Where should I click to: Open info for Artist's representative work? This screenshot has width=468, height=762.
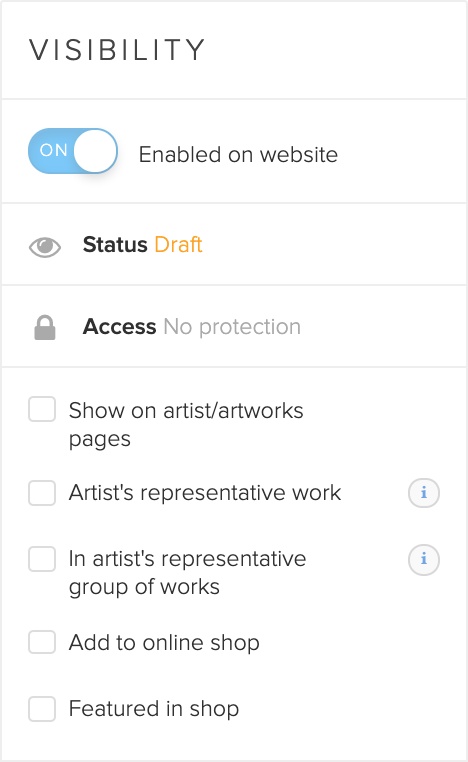click(x=424, y=493)
